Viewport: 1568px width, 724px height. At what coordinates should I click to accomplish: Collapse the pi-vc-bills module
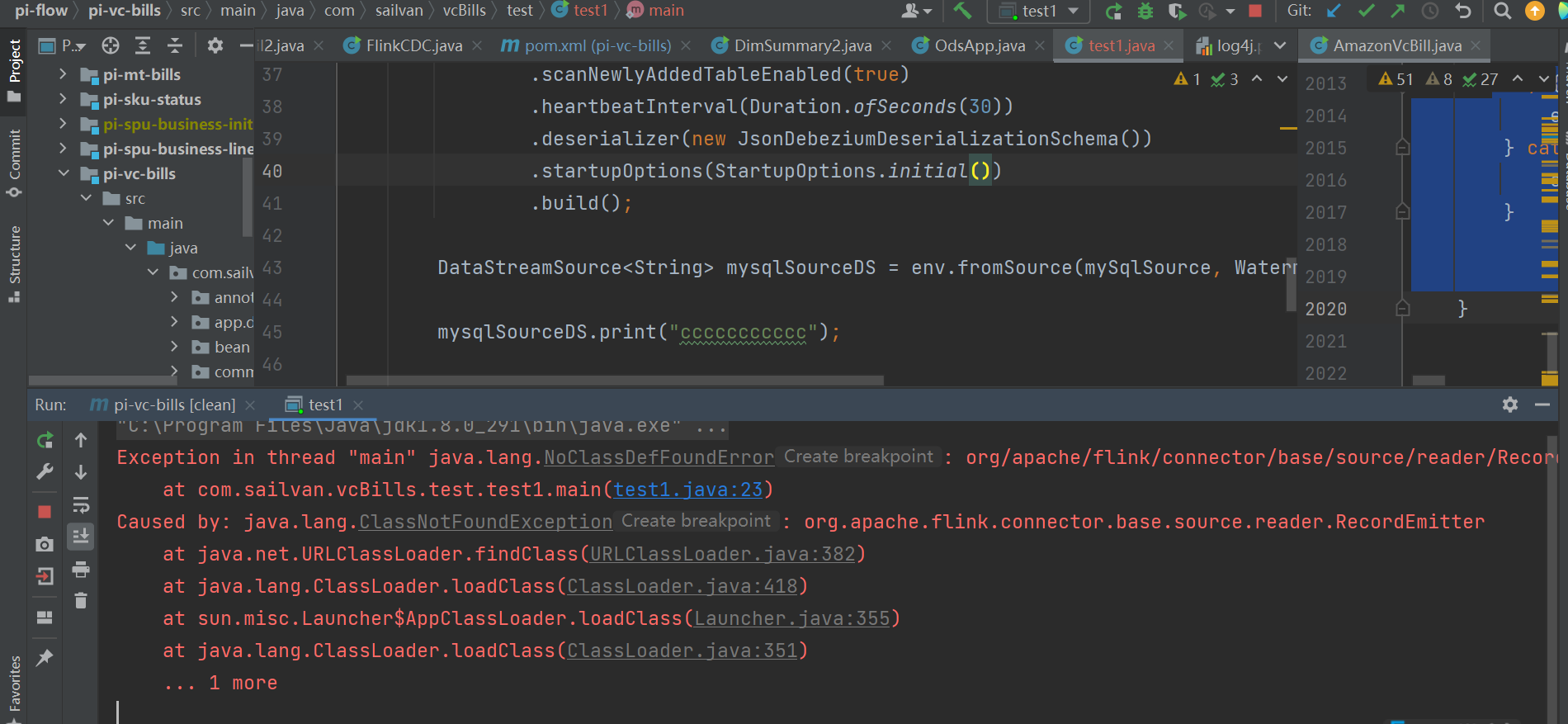63,173
